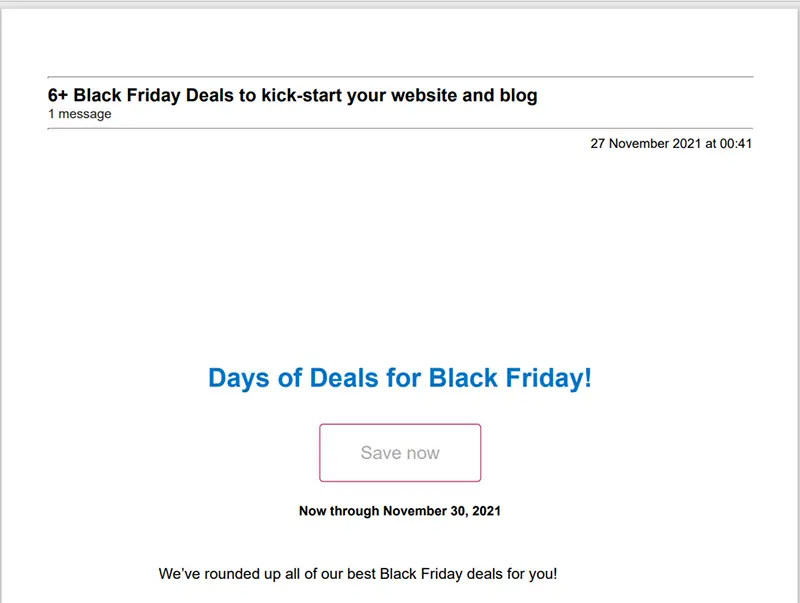Click the "00:41" time in the timestamp
Viewport: 800px width, 603px height.
pyautogui.click(x=735, y=144)
